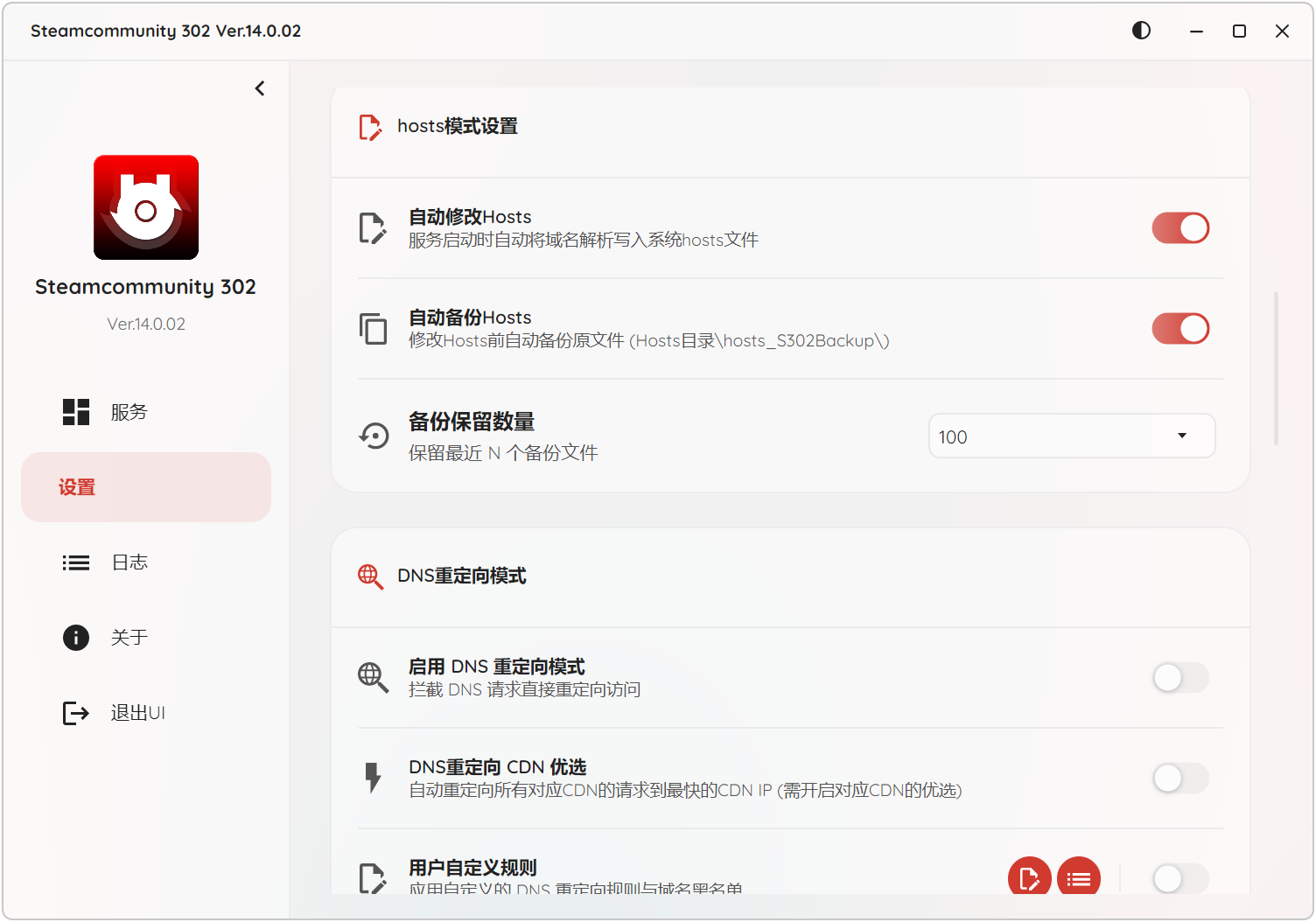Close the Steamcommunity 302 window

[1282, 31]
